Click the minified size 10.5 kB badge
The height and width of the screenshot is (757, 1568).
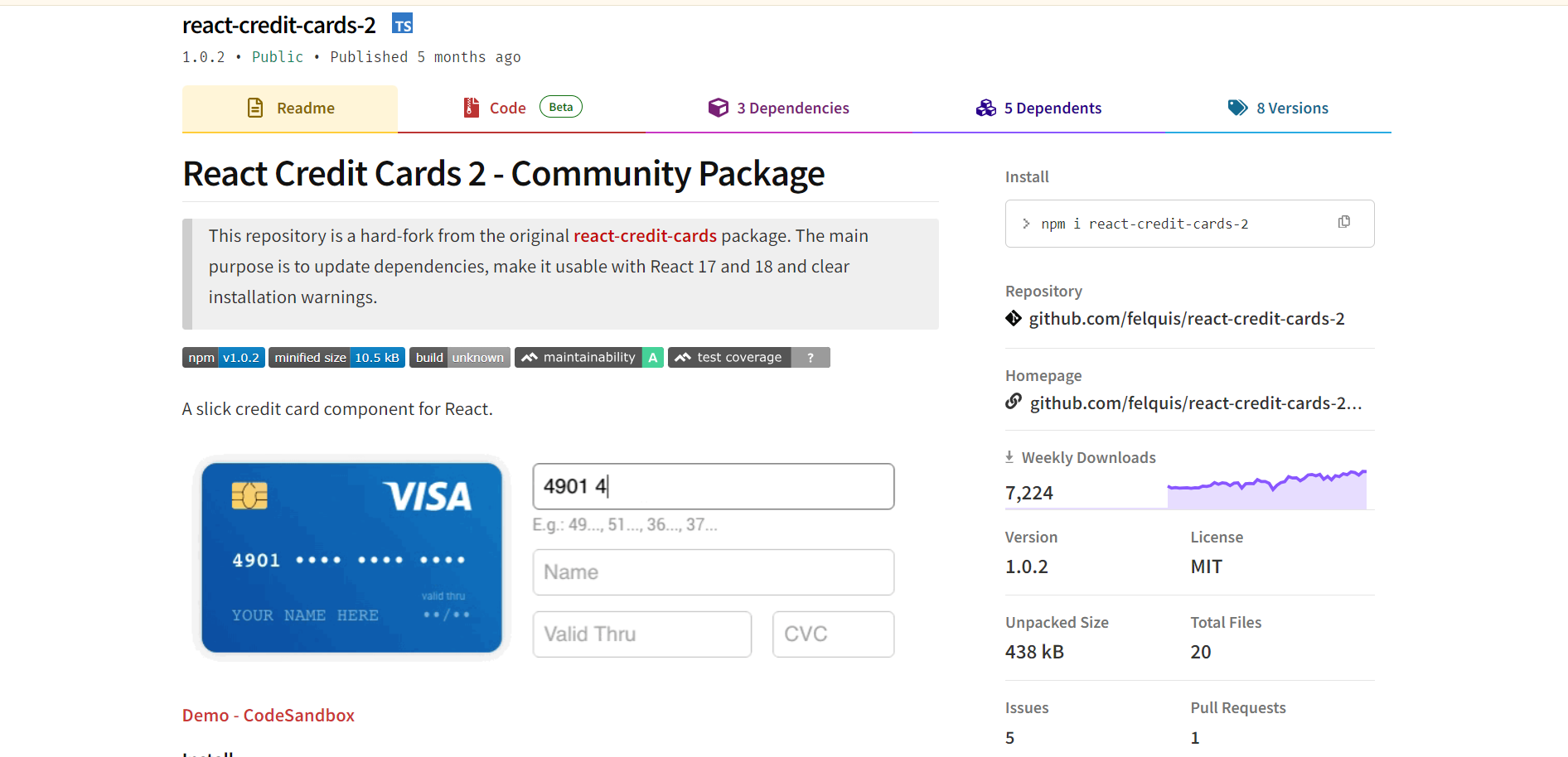(336, 357)
